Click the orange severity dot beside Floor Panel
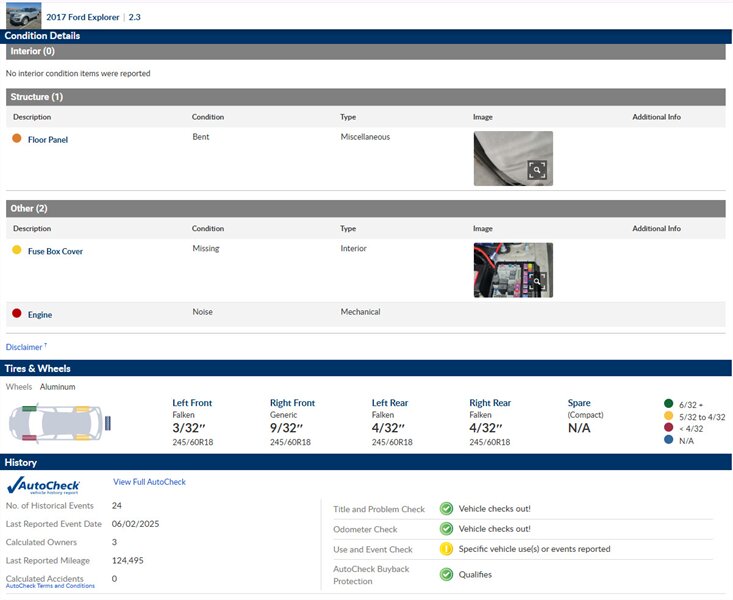The width and height of the screenshot is (733, 600). (16, 139)
